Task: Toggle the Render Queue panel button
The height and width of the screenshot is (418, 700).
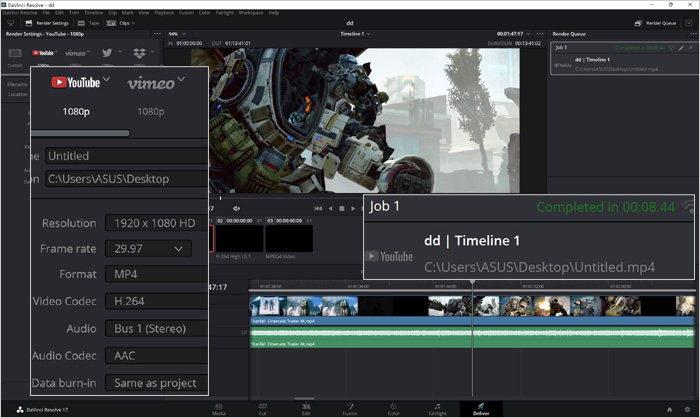Action: pyautogui.click(x=655, y=23)
